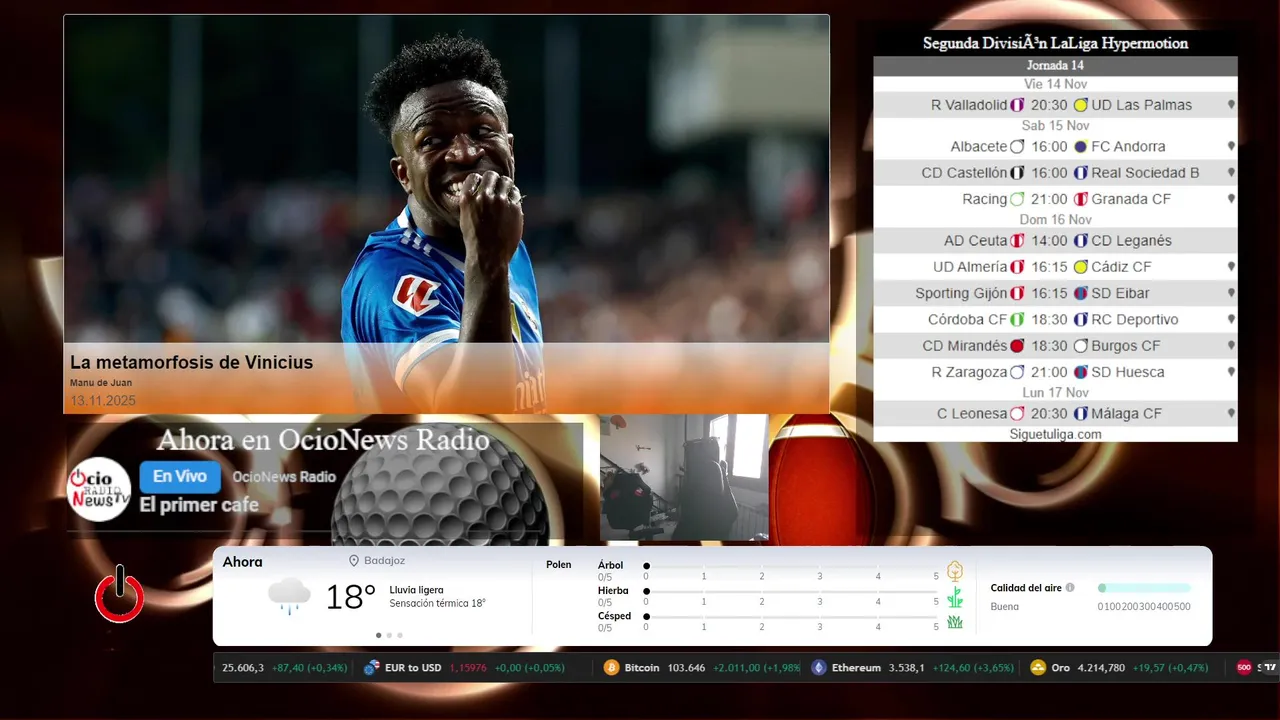Click the Buena air quality label

[x=1005, y=607]
